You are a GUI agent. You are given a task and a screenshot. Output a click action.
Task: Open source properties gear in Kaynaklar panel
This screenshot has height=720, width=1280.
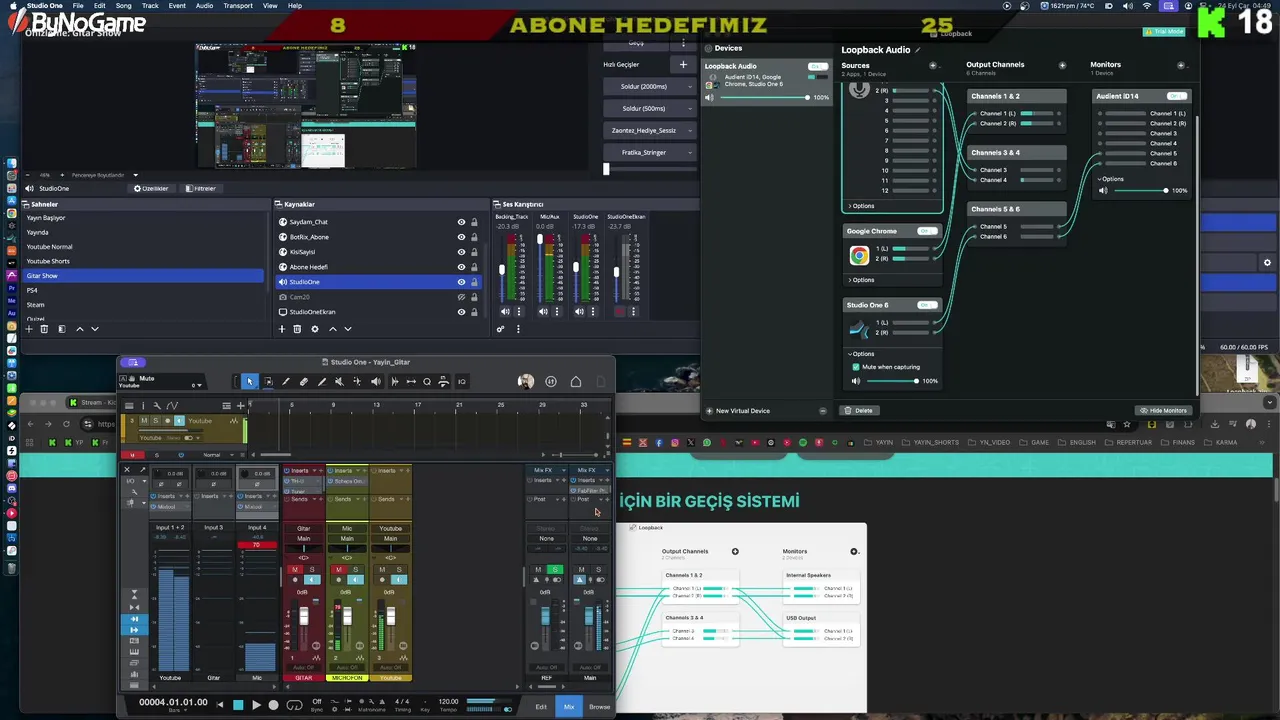tap(315, 329)
